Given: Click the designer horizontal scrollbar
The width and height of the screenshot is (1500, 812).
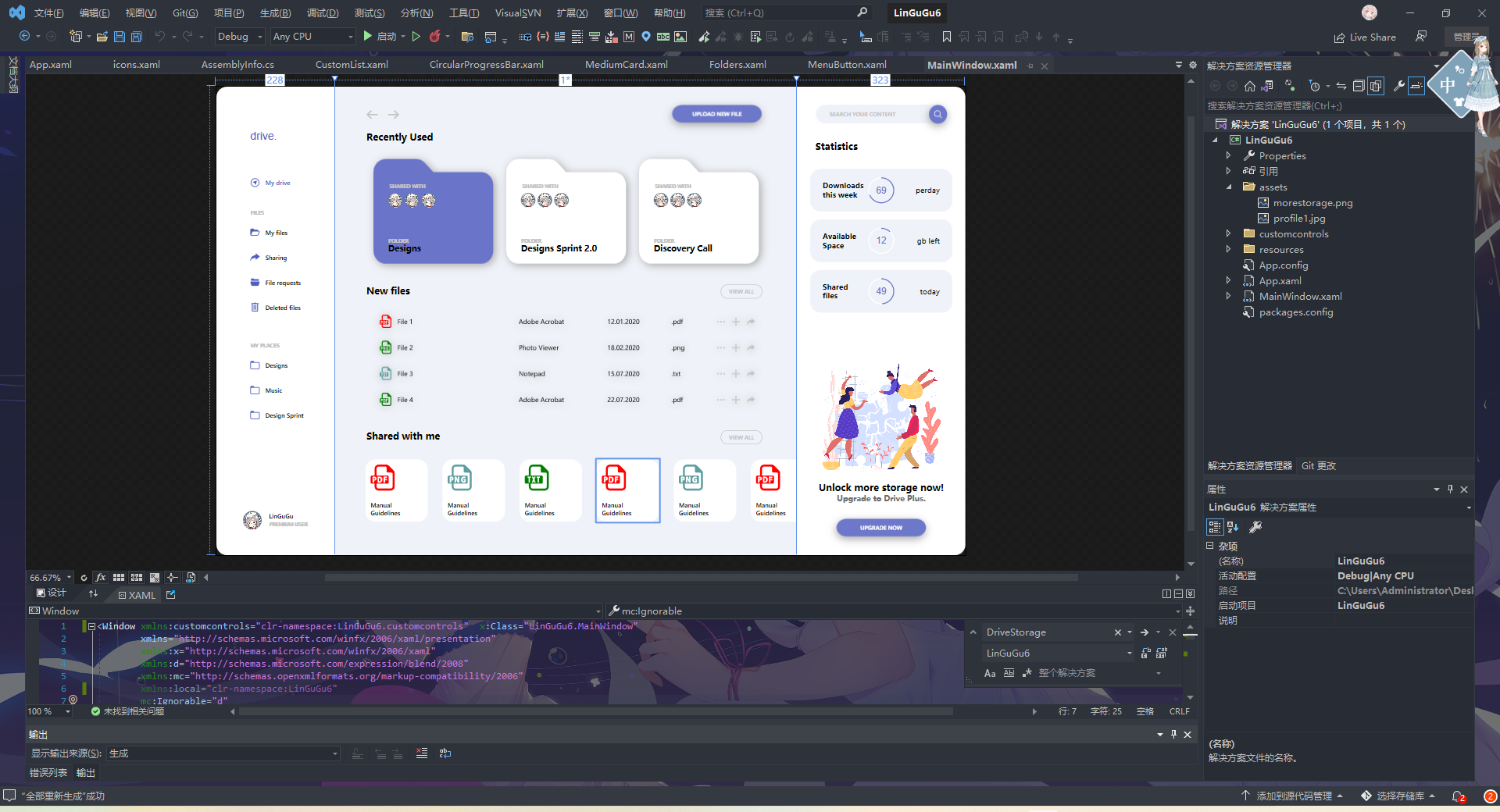Looking at the screenshot, I should pos(701,578).
